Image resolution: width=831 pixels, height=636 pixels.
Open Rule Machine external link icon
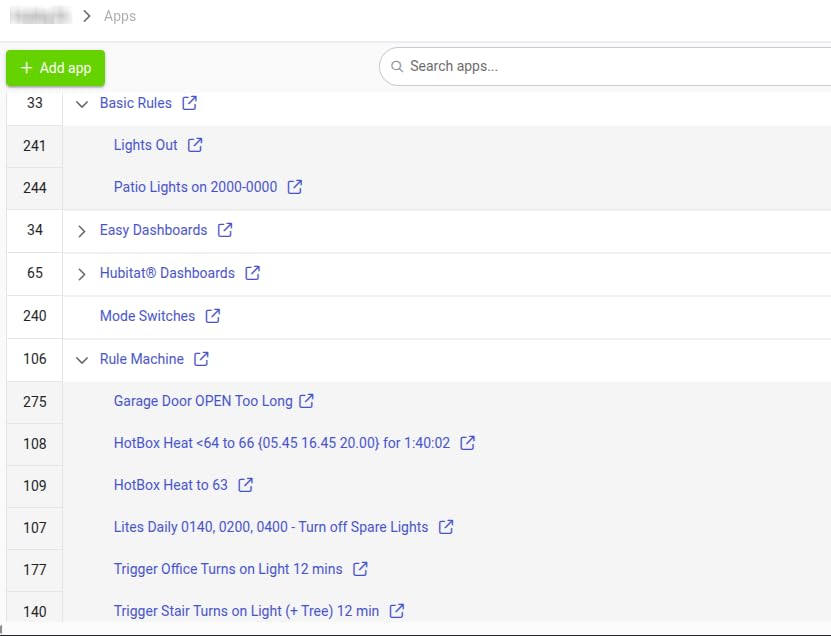click(202, 359)
